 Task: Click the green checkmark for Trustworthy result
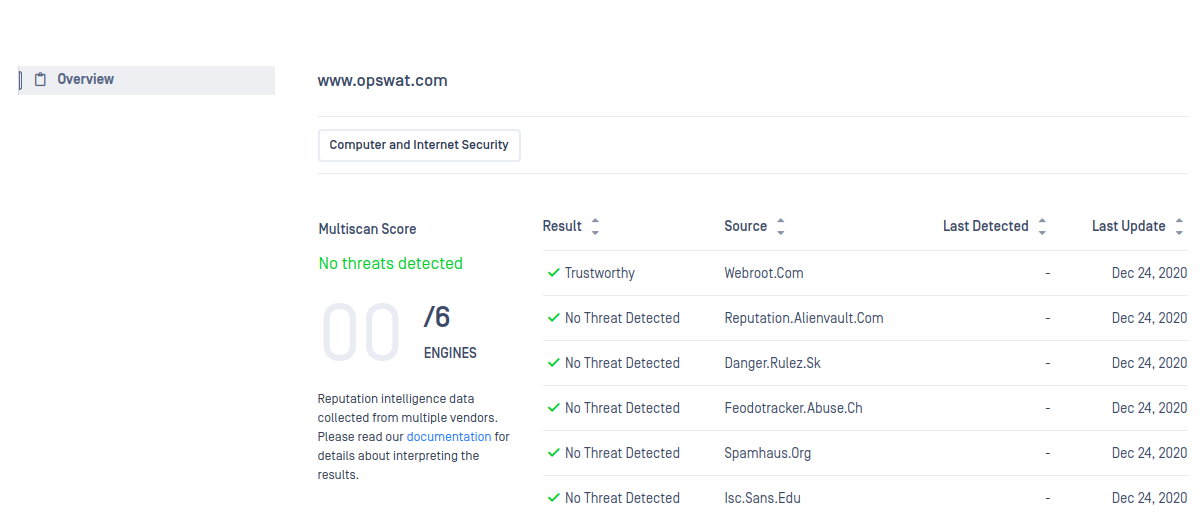(x=553, y=273)
